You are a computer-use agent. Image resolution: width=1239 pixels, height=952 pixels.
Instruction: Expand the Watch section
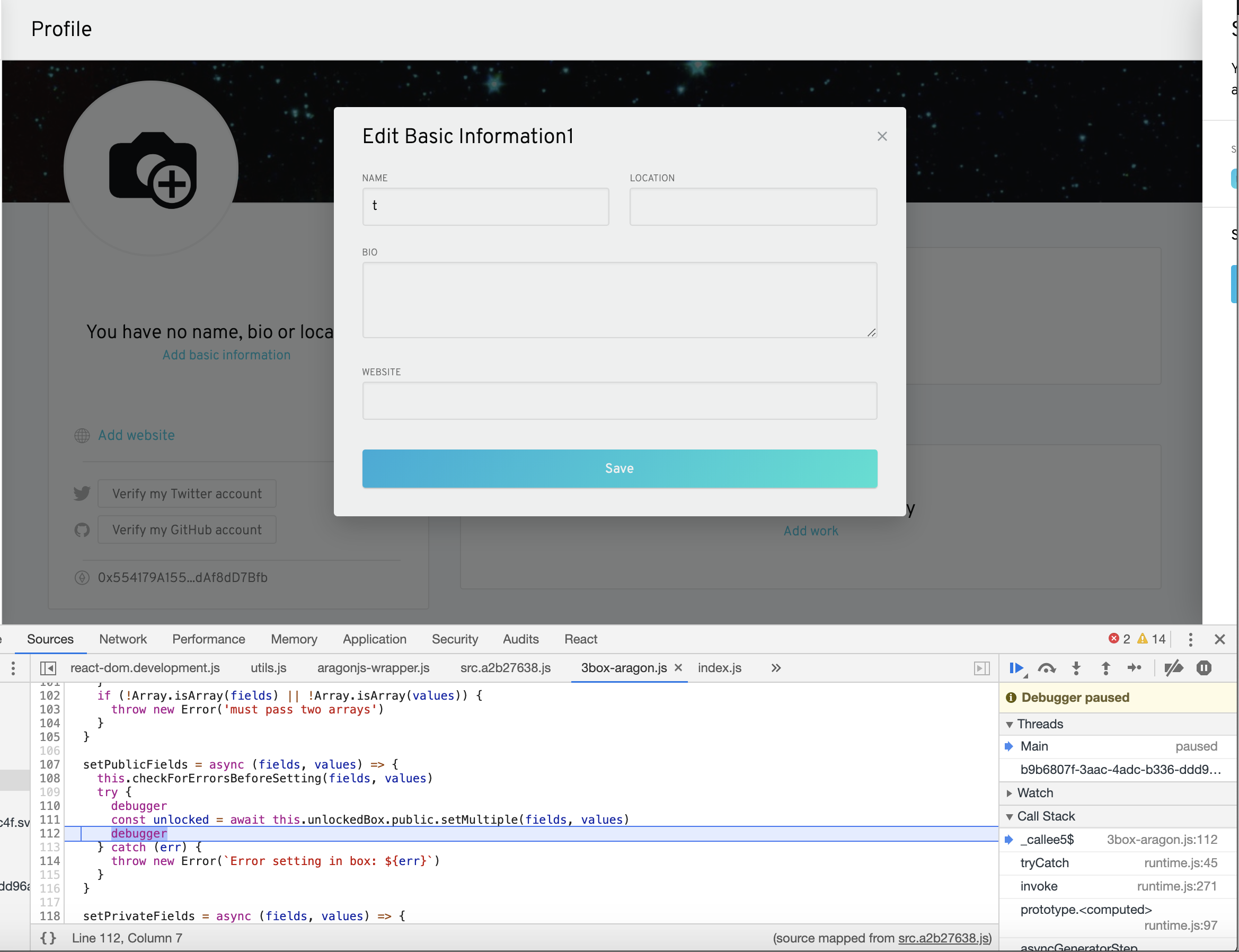pos(1012,793)
